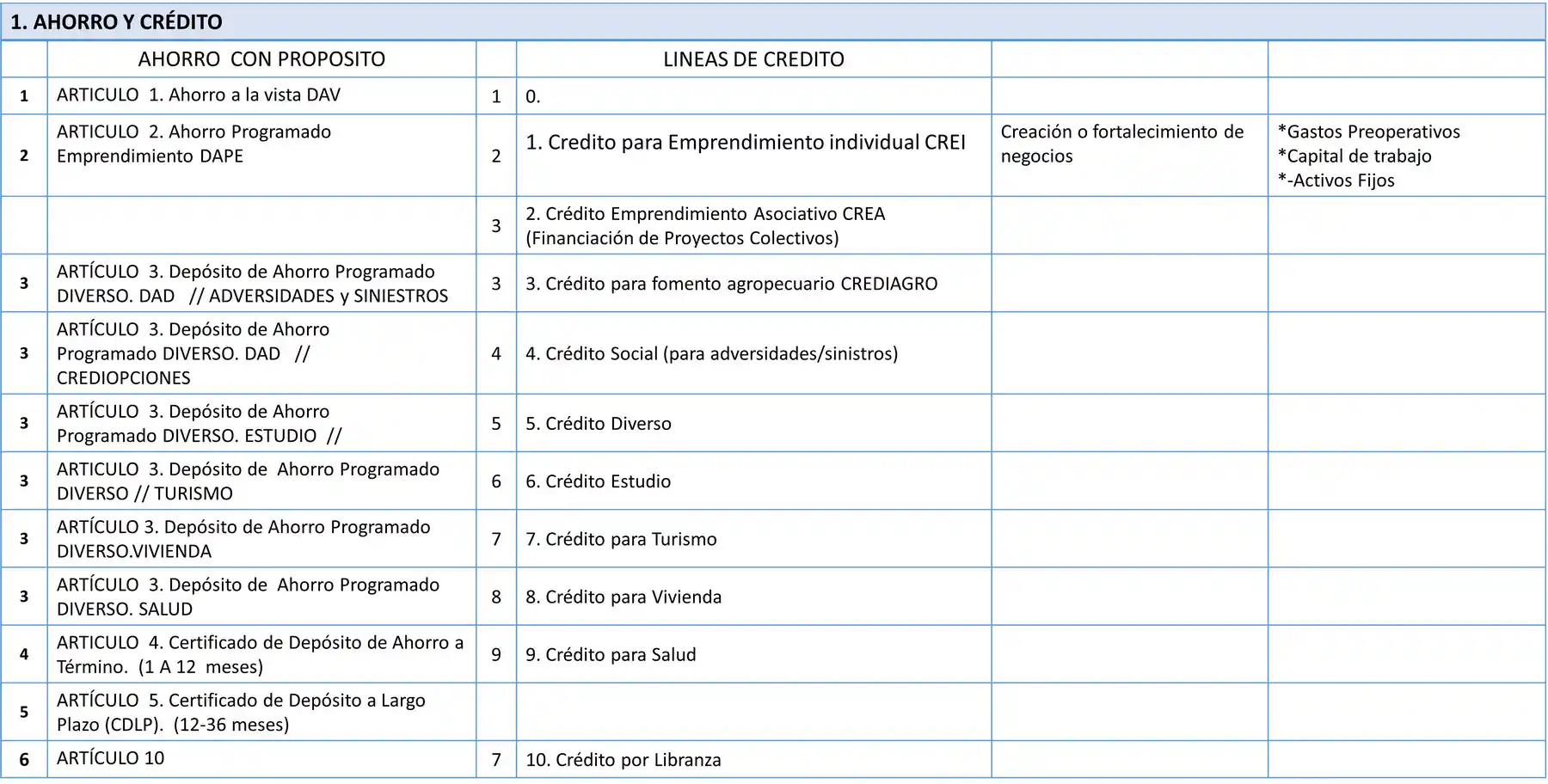This screenshot has width=1548, height=784.
Task: Click the '9. Crédito para Salud' cell
Action: click(x=753, y=654)
